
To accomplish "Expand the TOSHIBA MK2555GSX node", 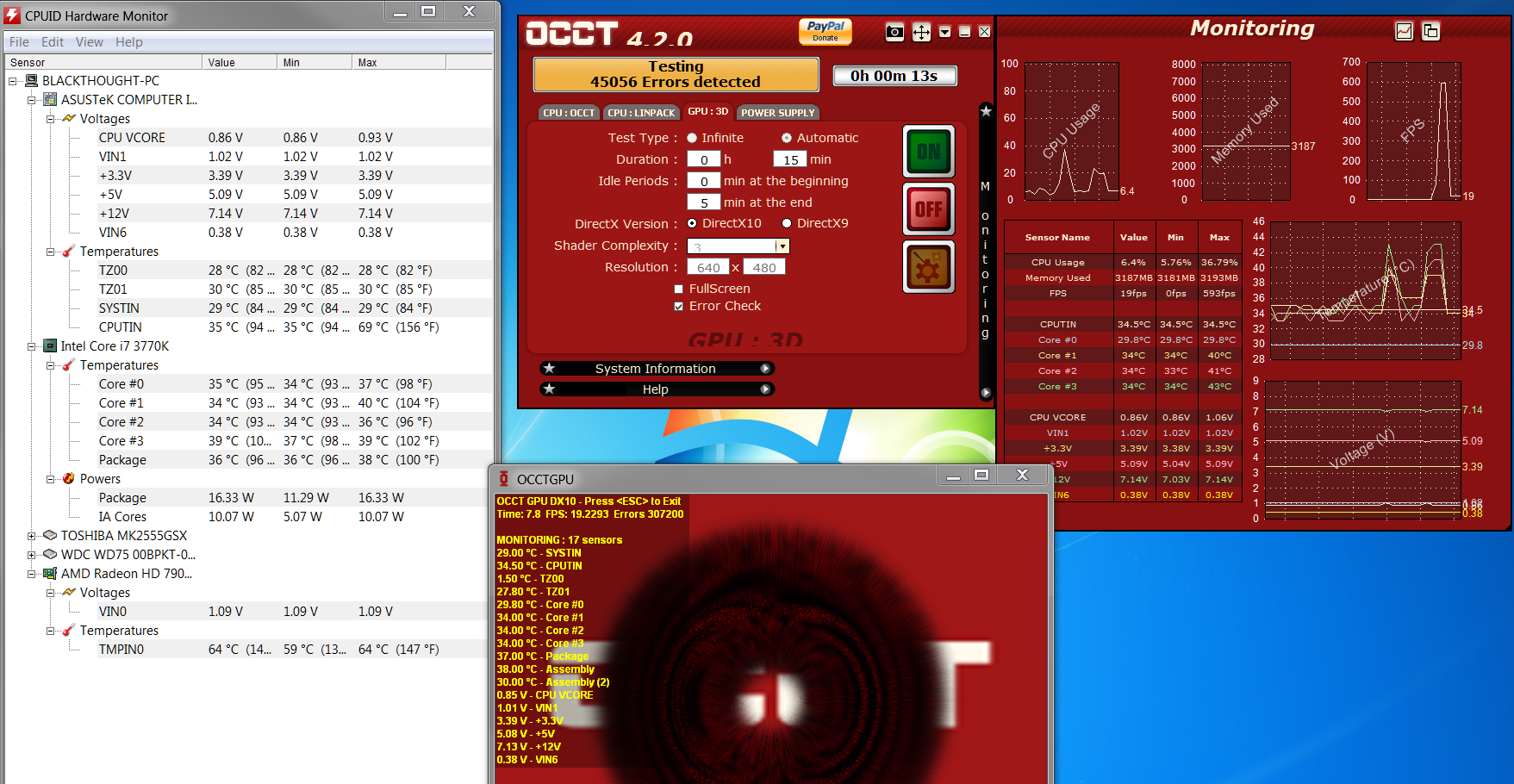I will click(x=32, y=536).
